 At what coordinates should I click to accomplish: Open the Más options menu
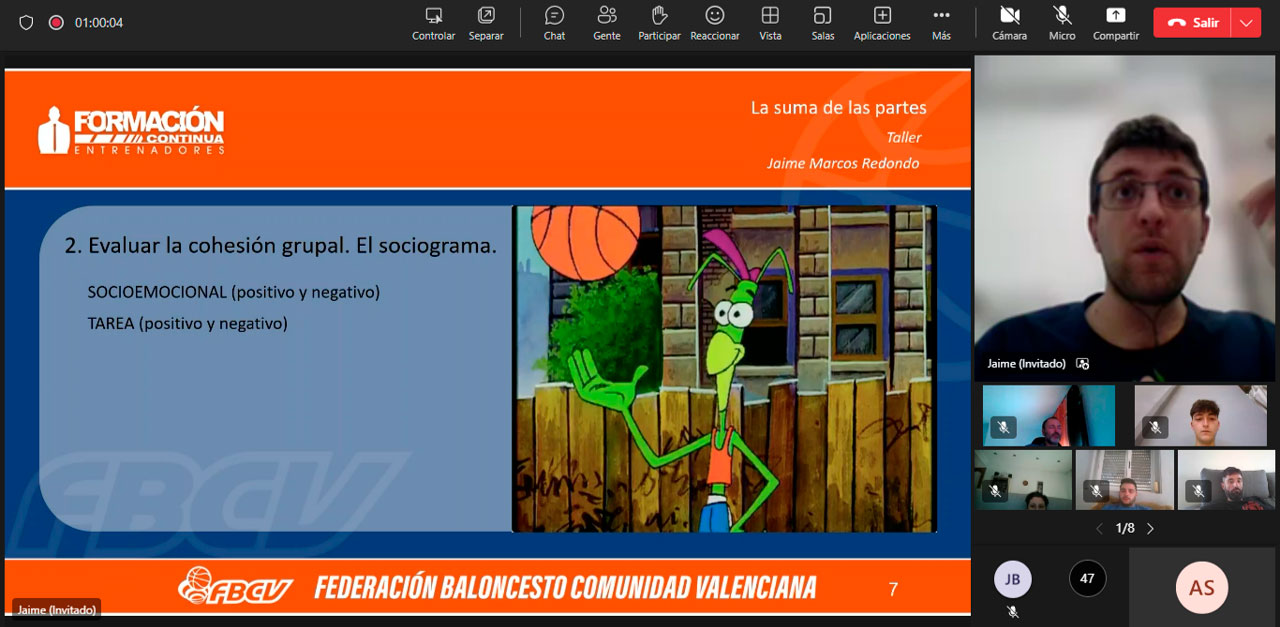coord(941,24)
